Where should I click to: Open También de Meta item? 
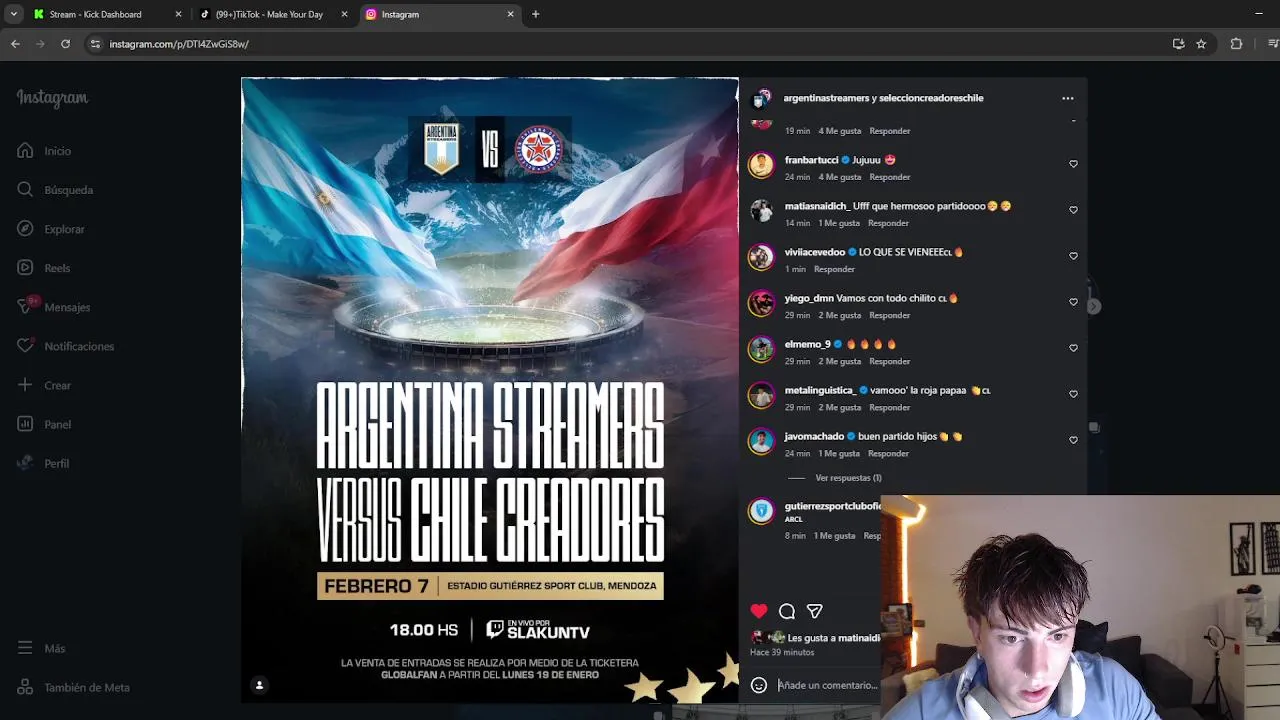pos(73,687)
